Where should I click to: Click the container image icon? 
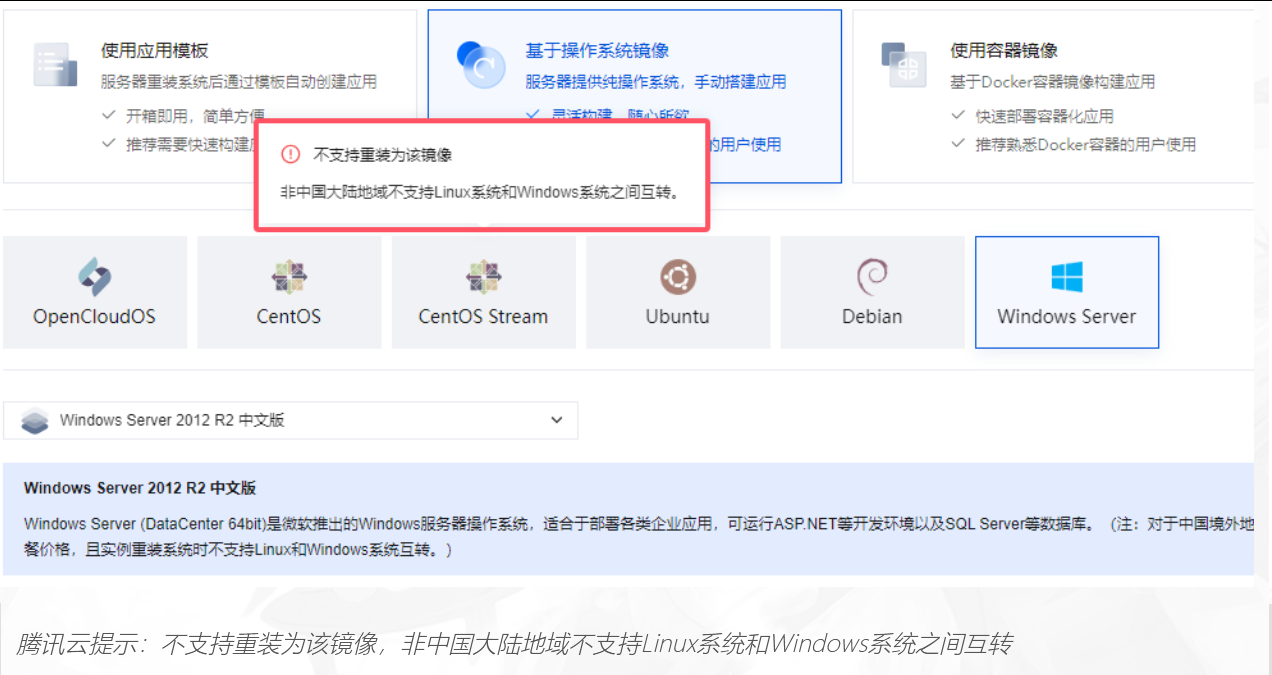905,64
